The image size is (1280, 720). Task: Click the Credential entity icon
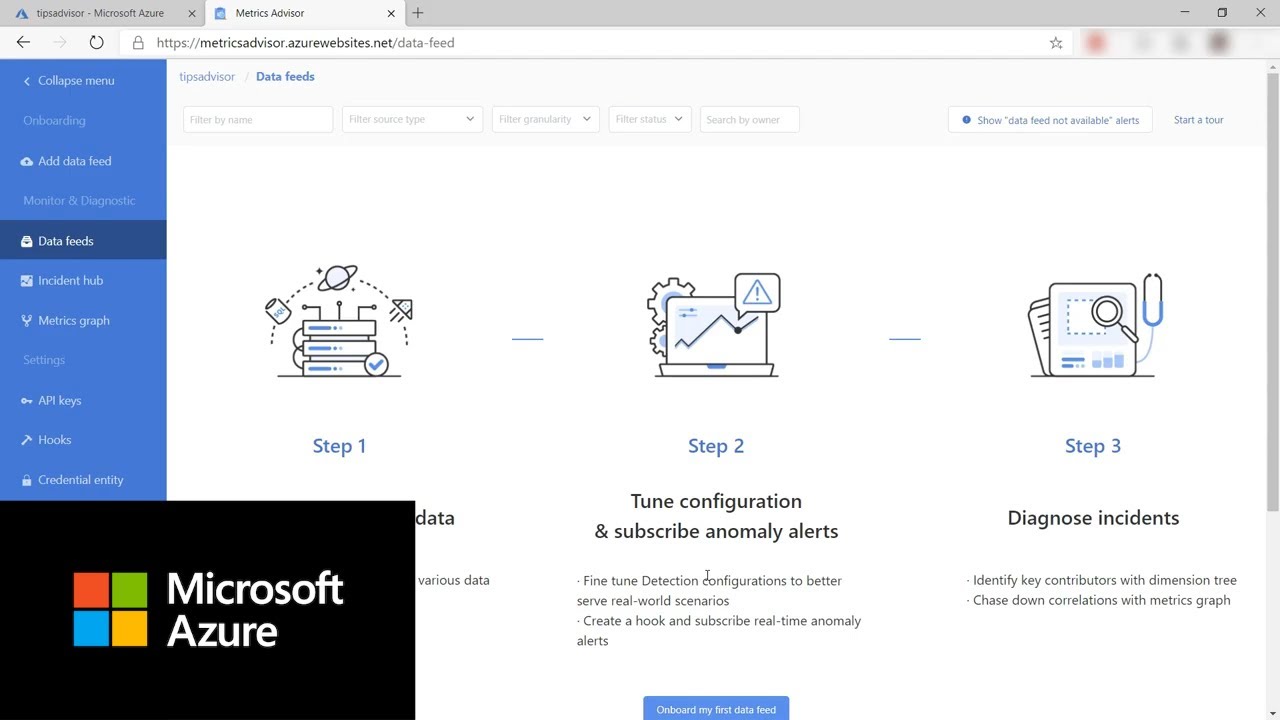pyautogui.click(x=27, y=480)
